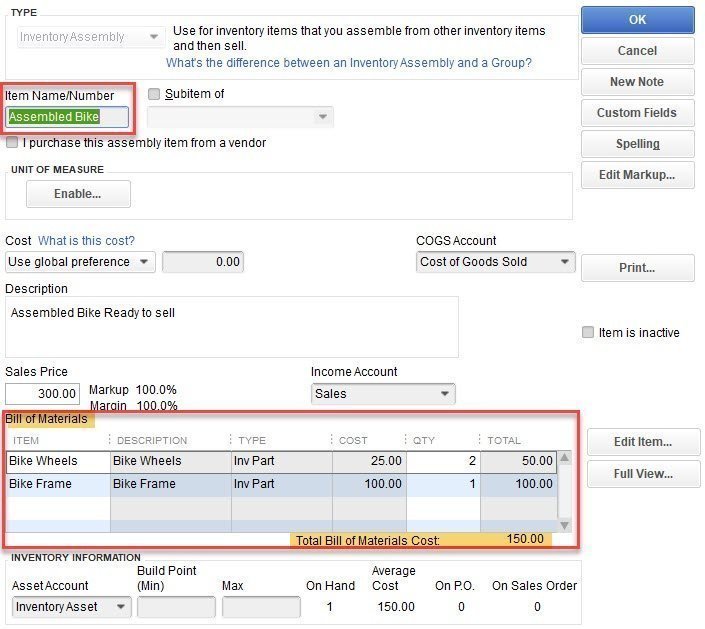Screen dimensions: 705x629
Task: Click Bike Wheels type cell Inv Part
Action: tap(282, 462)
